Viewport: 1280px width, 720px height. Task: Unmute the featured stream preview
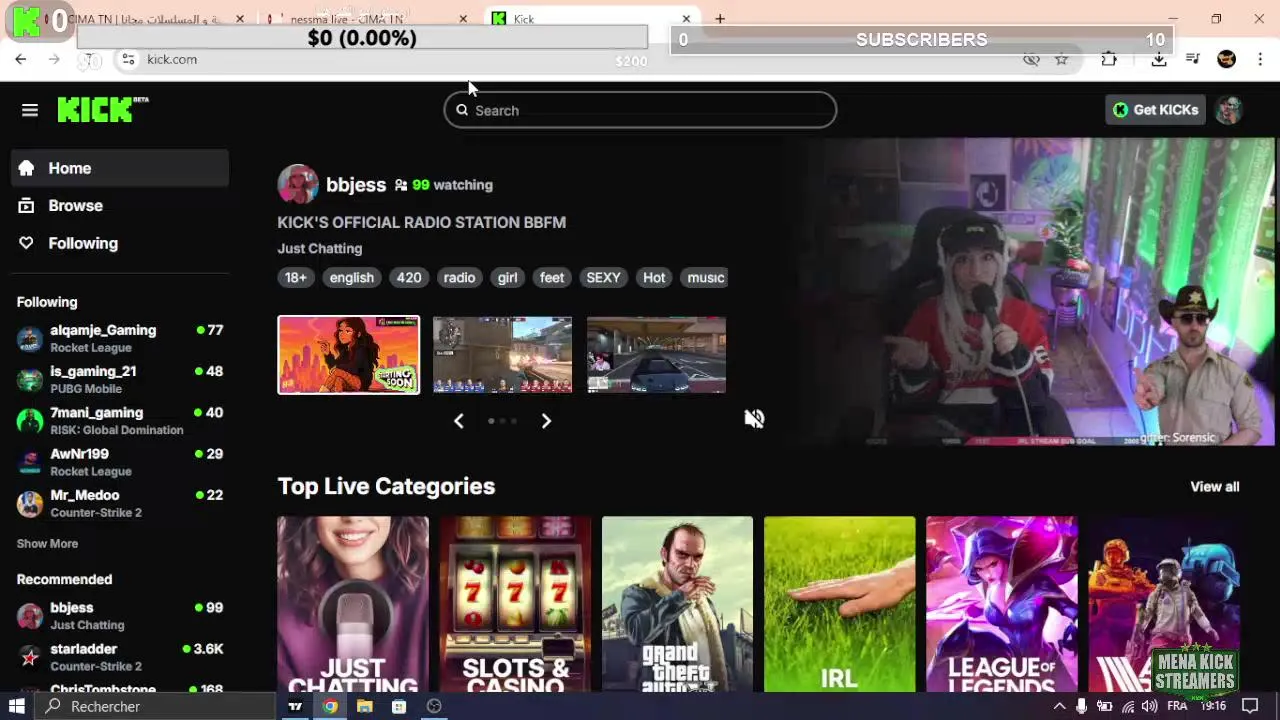(x=754, y=419)
